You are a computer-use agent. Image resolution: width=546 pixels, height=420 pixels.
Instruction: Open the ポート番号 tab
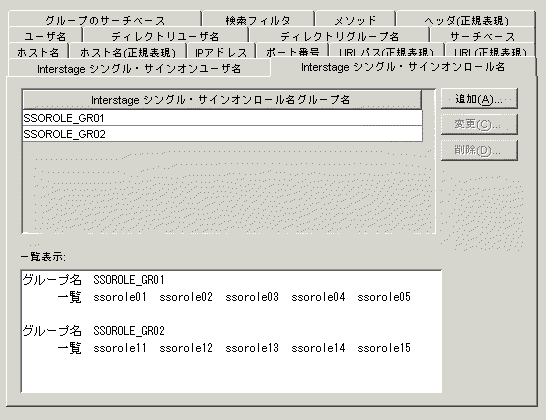(293, 51)
